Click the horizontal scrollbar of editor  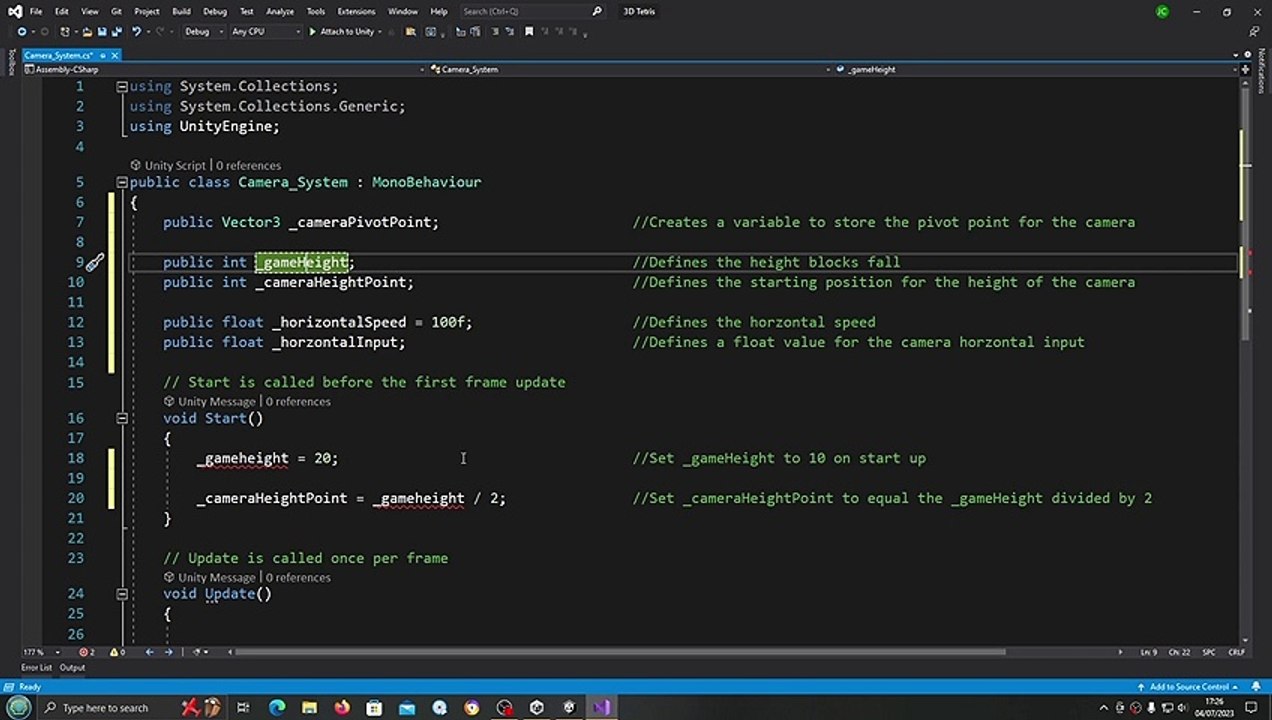(x=620, y=652)
